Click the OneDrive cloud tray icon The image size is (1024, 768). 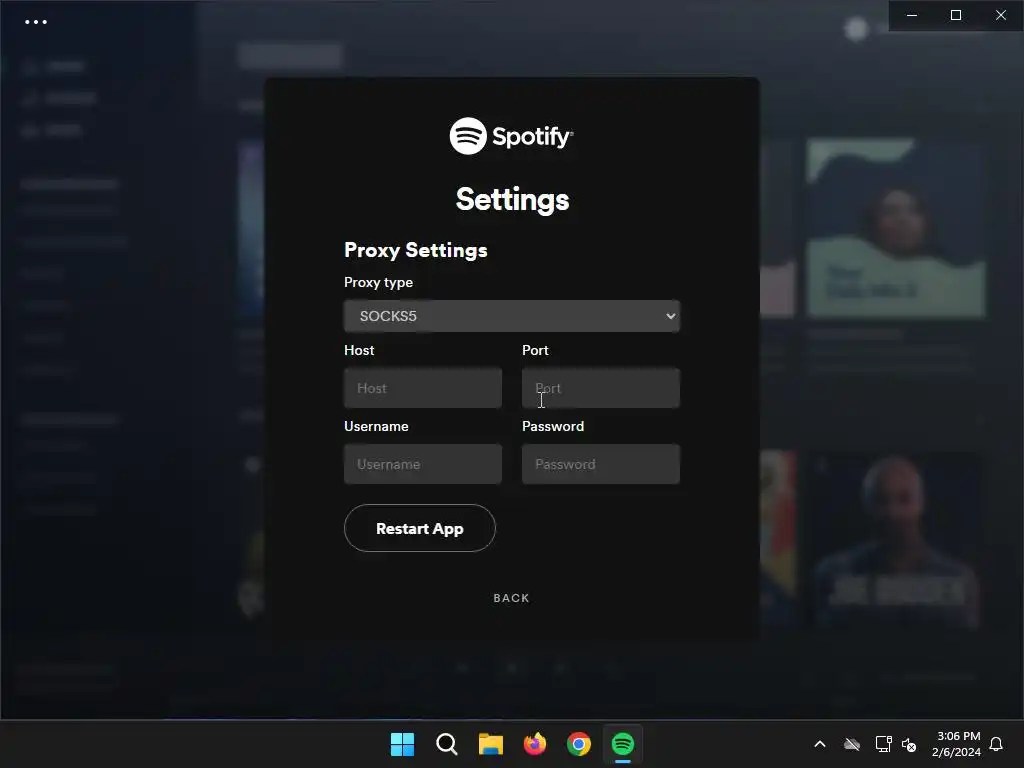coord(852,744)
